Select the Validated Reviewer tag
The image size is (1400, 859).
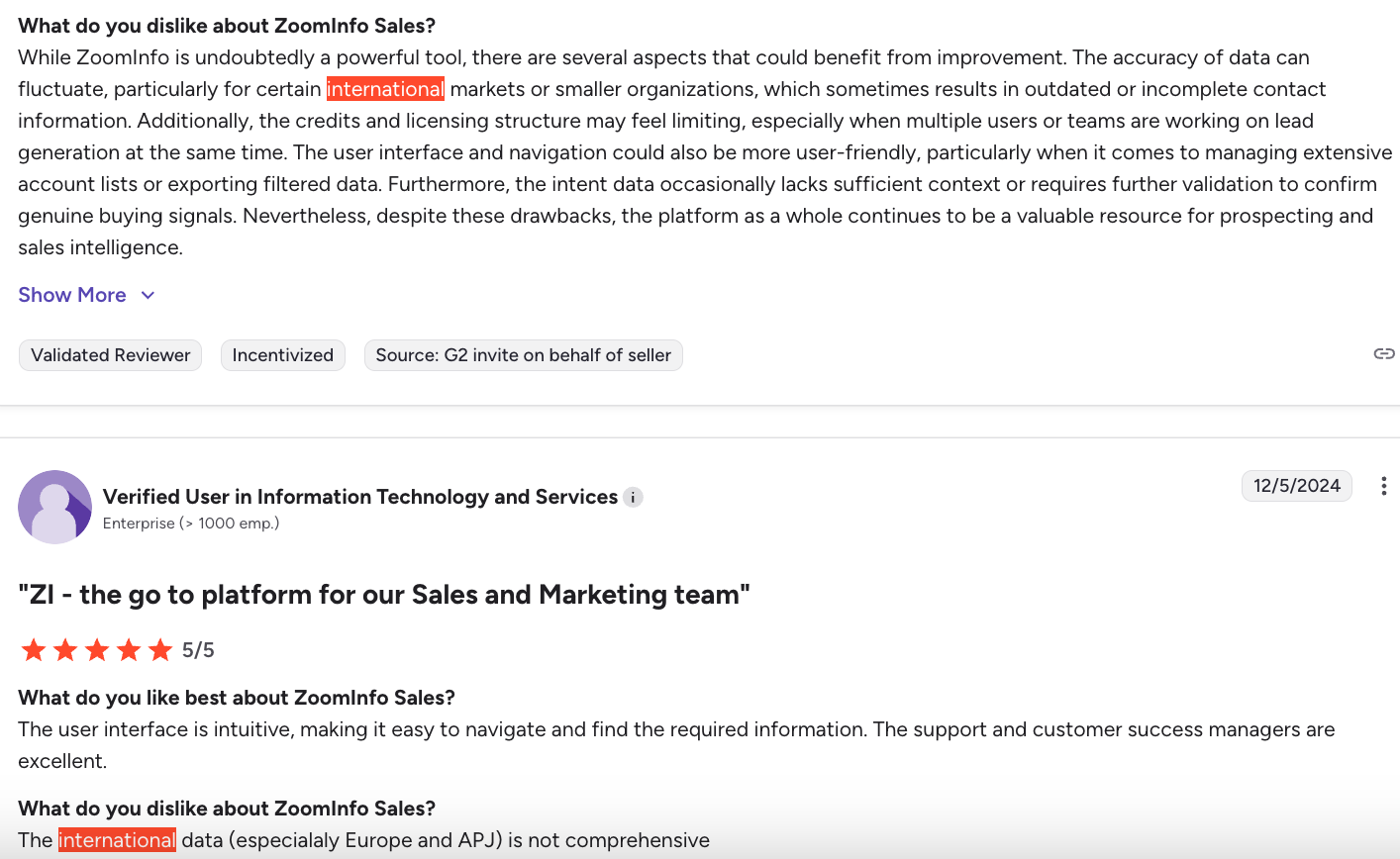110,354
